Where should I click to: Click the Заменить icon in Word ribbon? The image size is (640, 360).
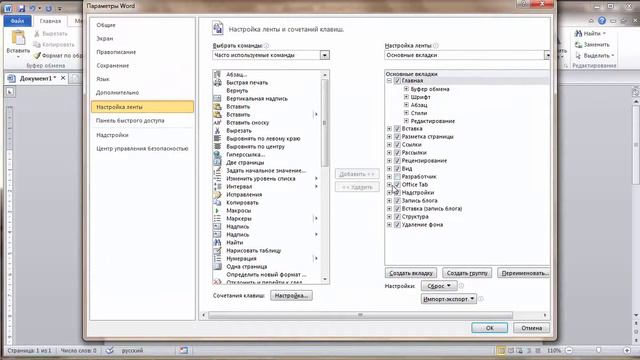(578, 44)
